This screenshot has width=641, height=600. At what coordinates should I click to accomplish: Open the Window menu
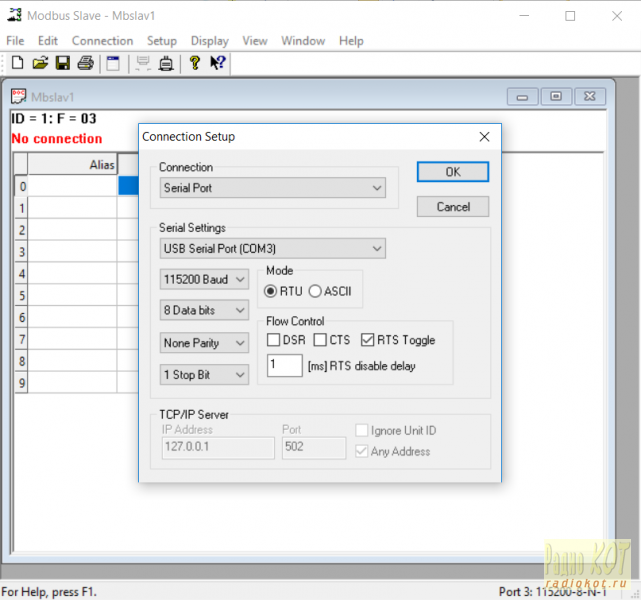303,41
